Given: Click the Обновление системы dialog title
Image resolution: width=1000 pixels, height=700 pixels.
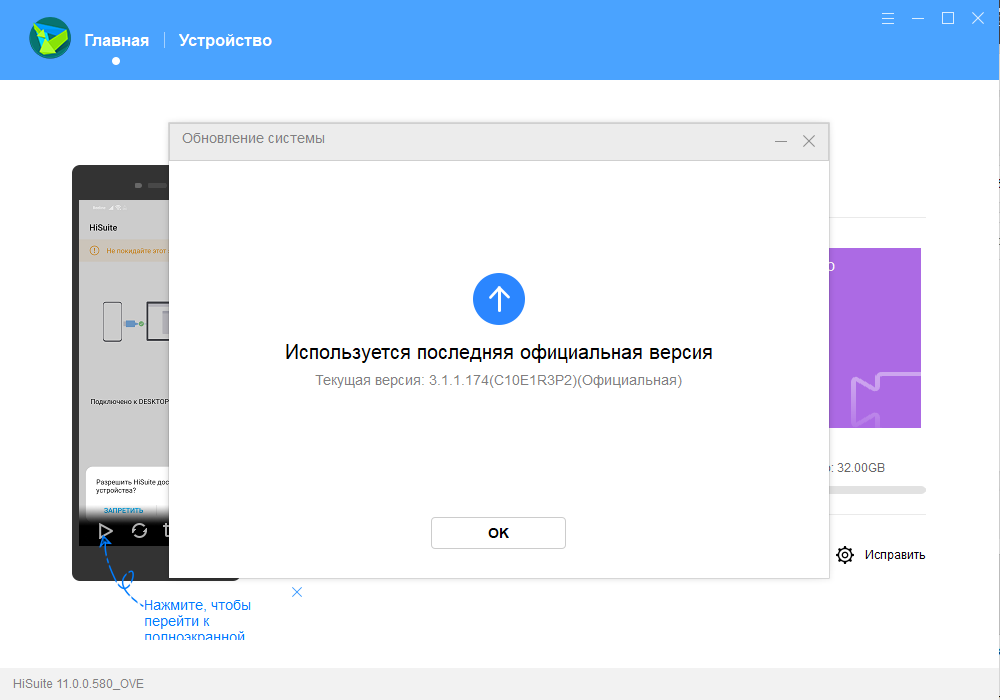Looking at the screenshot, I should [x=253, y=138].
